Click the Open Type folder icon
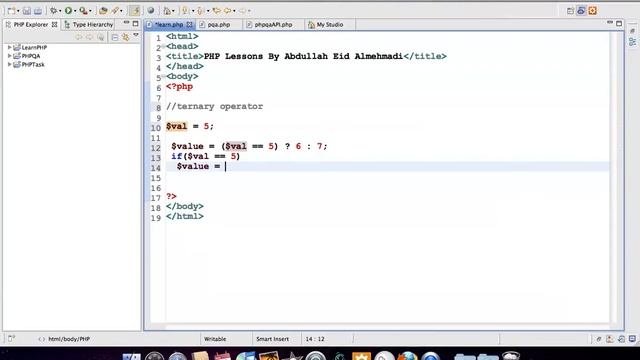The height and width of the screenshot is (360, 640). click(x=104, y=11)
